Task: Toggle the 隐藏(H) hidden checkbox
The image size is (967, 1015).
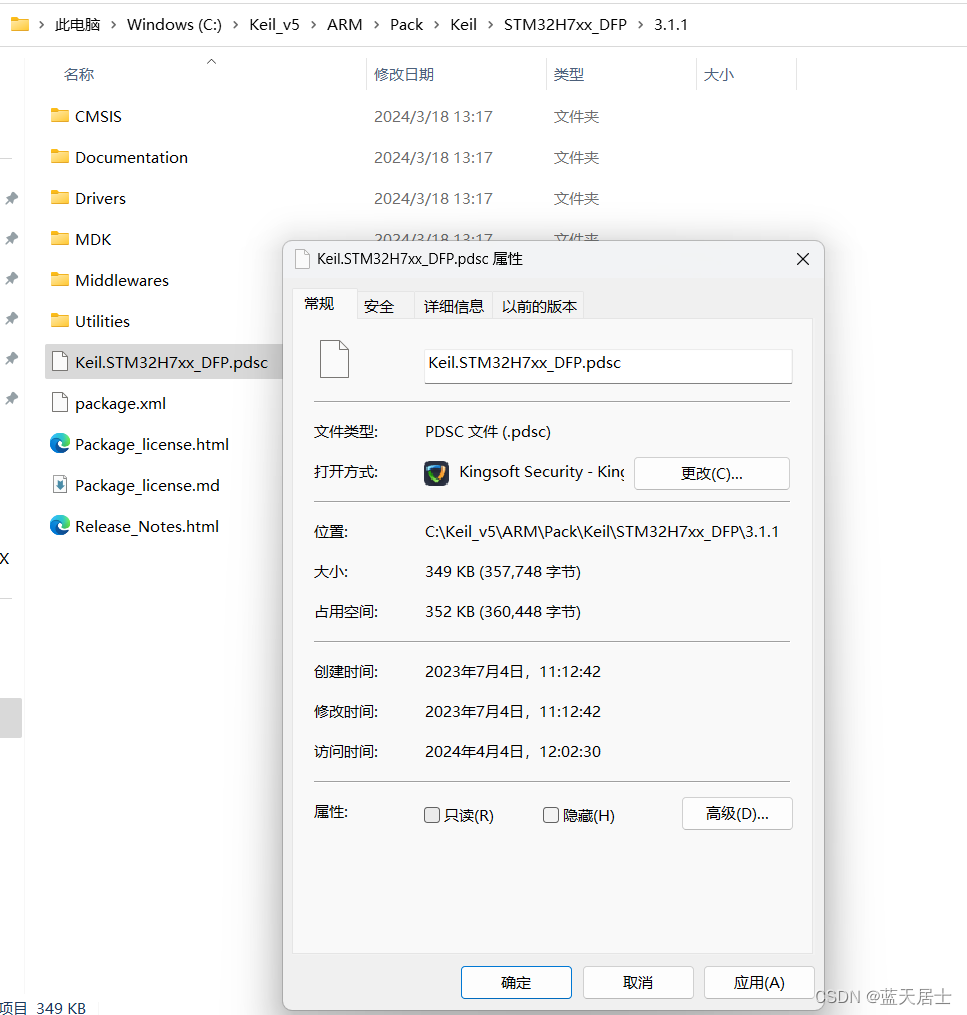Action: [551, 815]
